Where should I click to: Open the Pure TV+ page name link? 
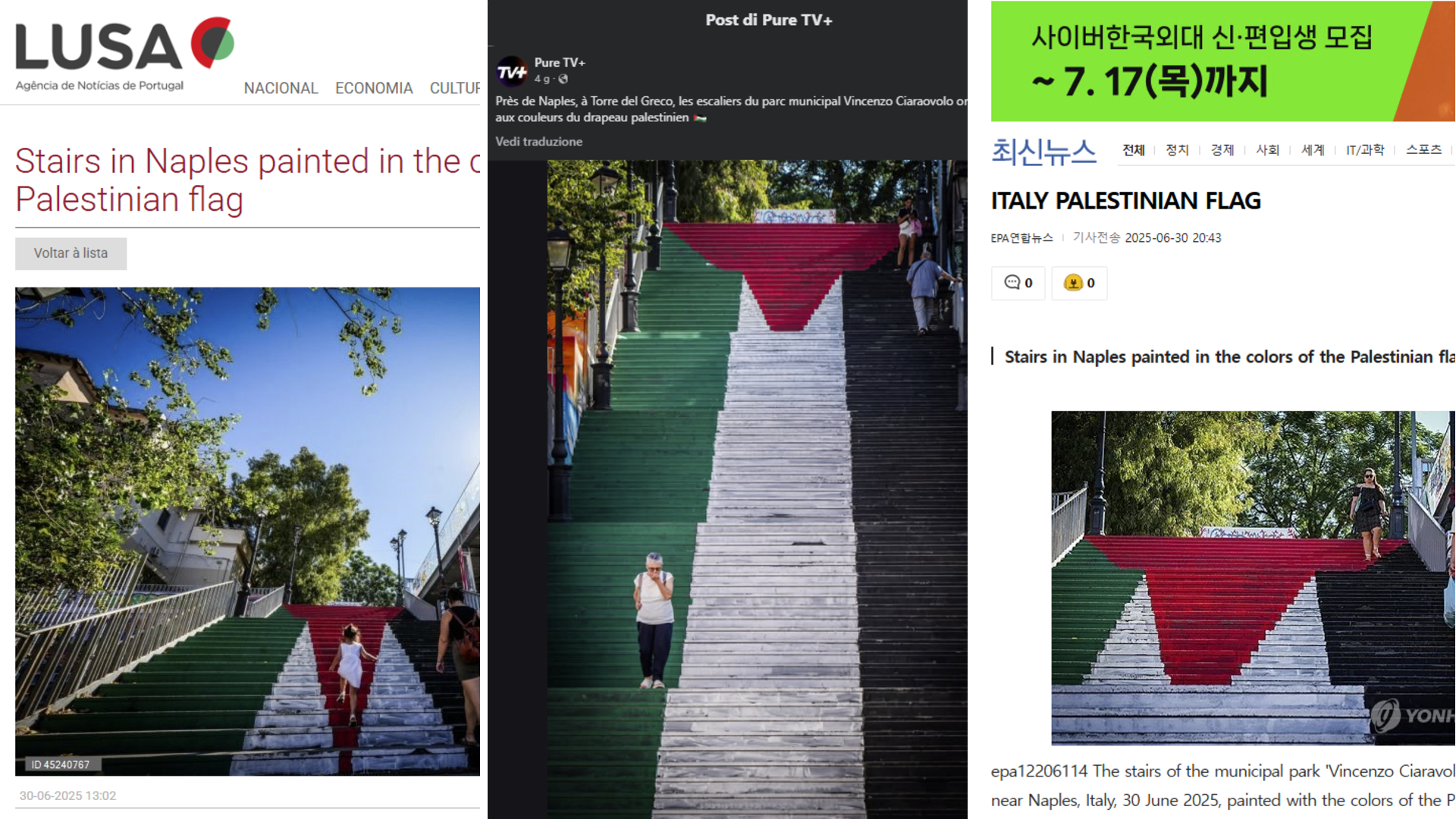coord(560,62)
